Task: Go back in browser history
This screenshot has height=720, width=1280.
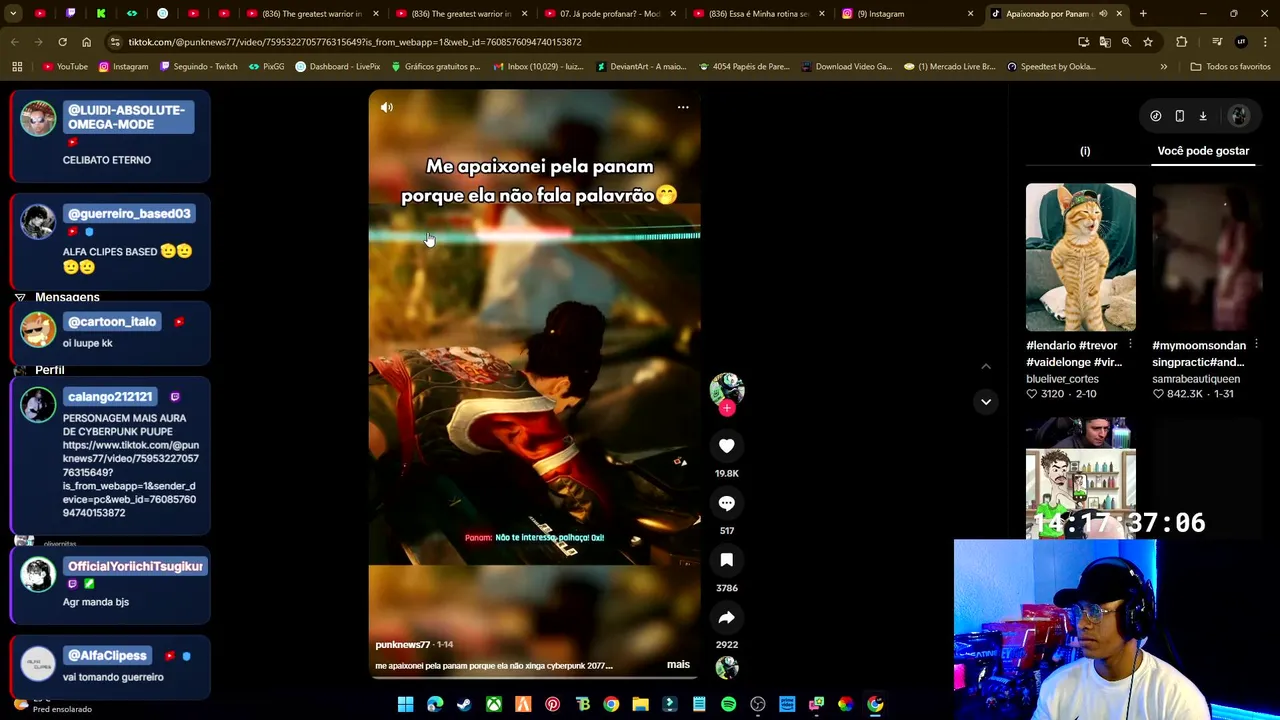Action: (x=14, y=42)
